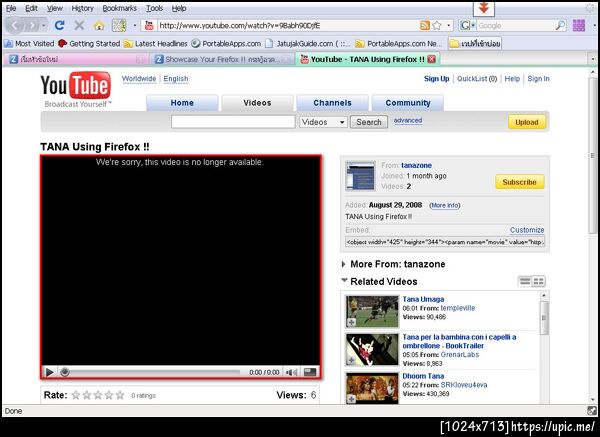This screenshot has width=600, height=437.
Task: Click the orange RSS feed icon
Action: pyautogui.click(x=425, y=26)
